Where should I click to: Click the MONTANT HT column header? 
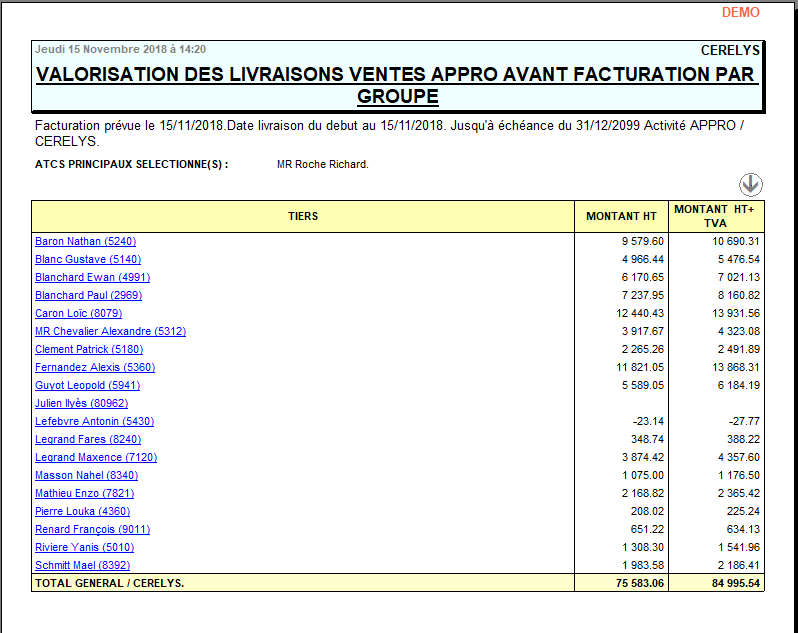point(621,216)
